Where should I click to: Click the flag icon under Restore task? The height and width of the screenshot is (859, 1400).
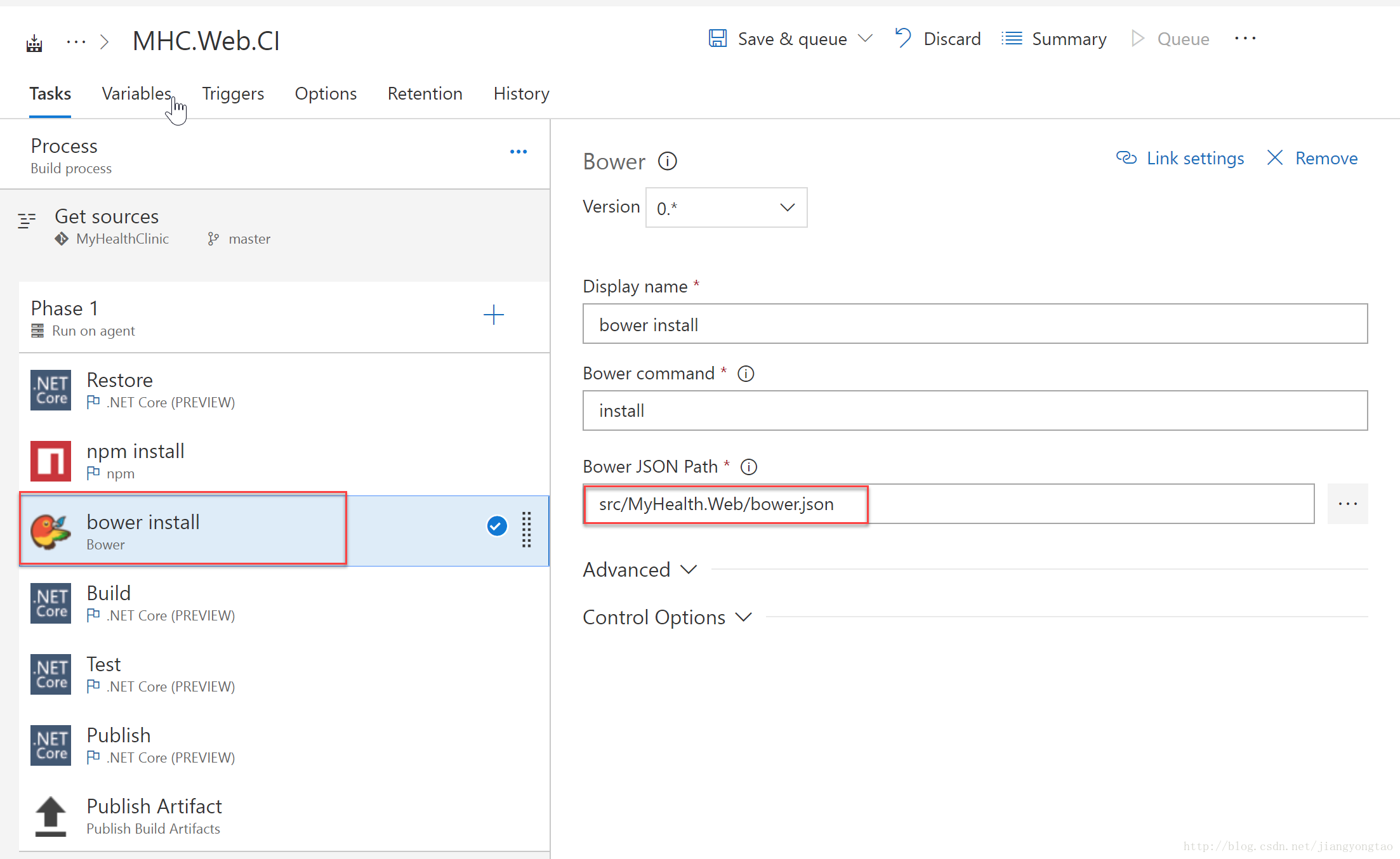click(x=93, y=402)
